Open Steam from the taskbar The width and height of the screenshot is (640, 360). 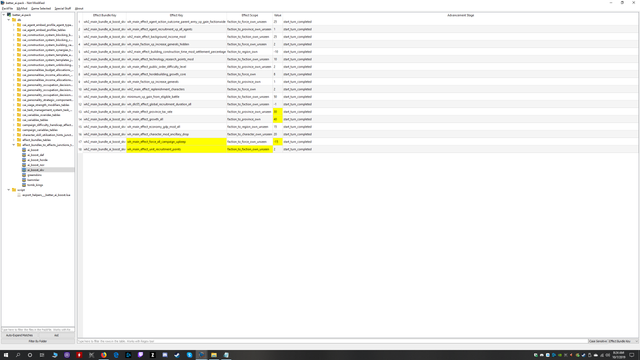point(177,355)
